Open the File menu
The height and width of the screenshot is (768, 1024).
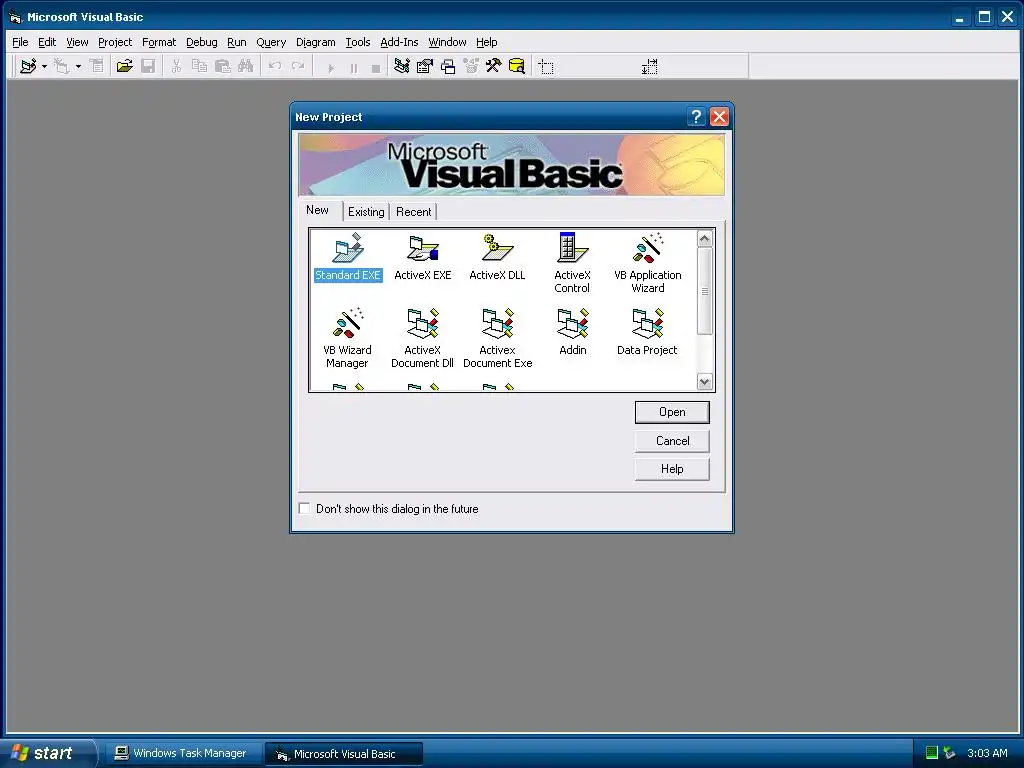coord(20,42)
